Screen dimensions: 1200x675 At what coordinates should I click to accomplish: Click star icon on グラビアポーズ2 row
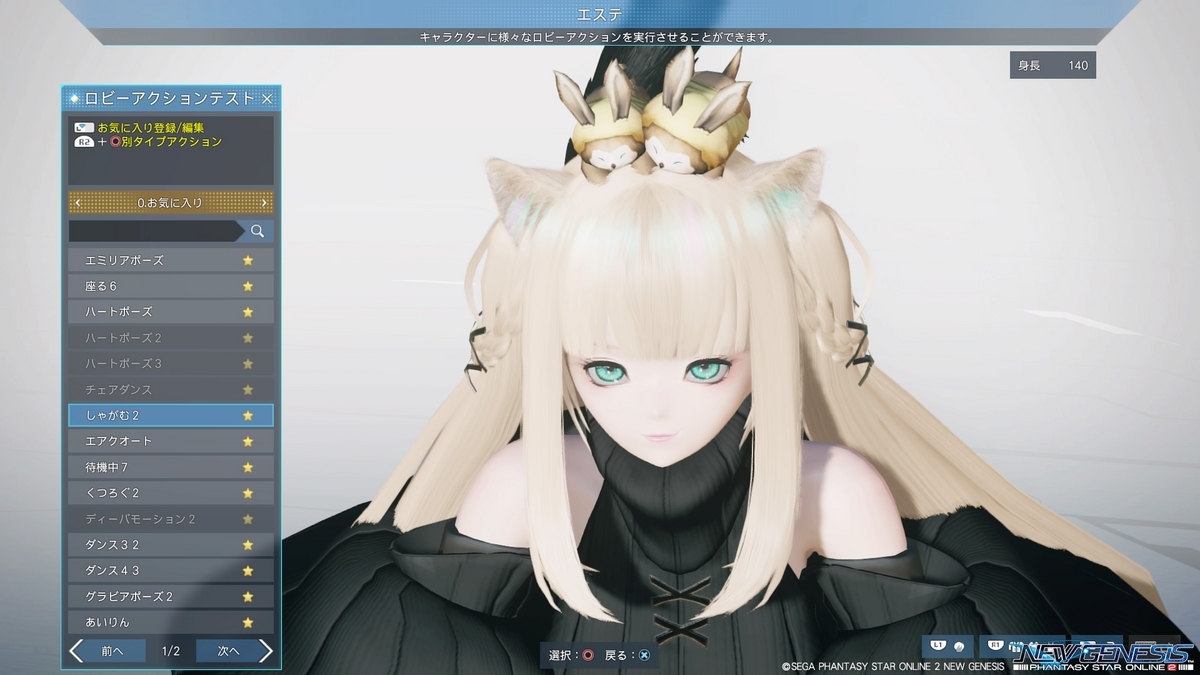(x=248, y=597)
